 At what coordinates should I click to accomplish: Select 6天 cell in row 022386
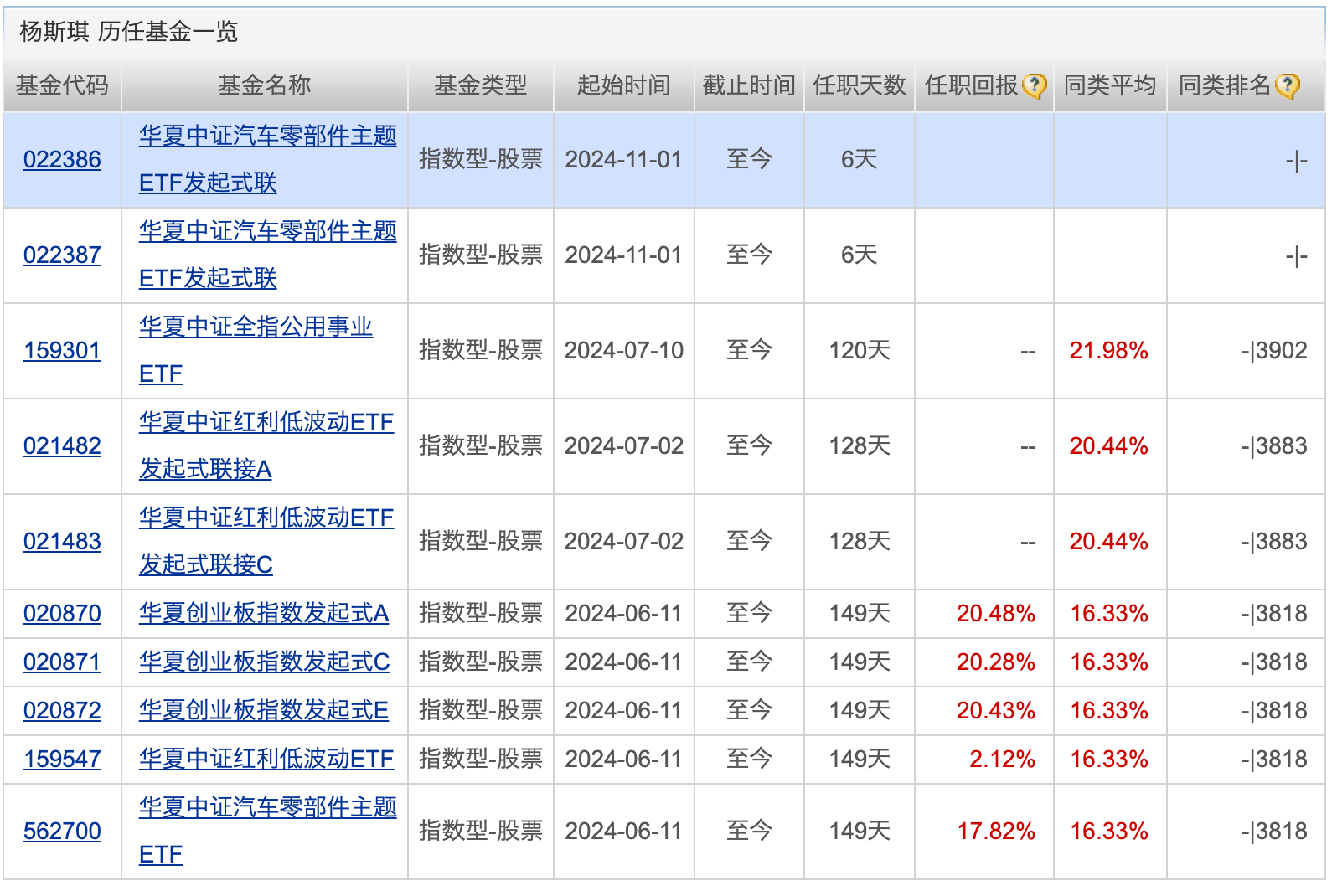point(860,159)
